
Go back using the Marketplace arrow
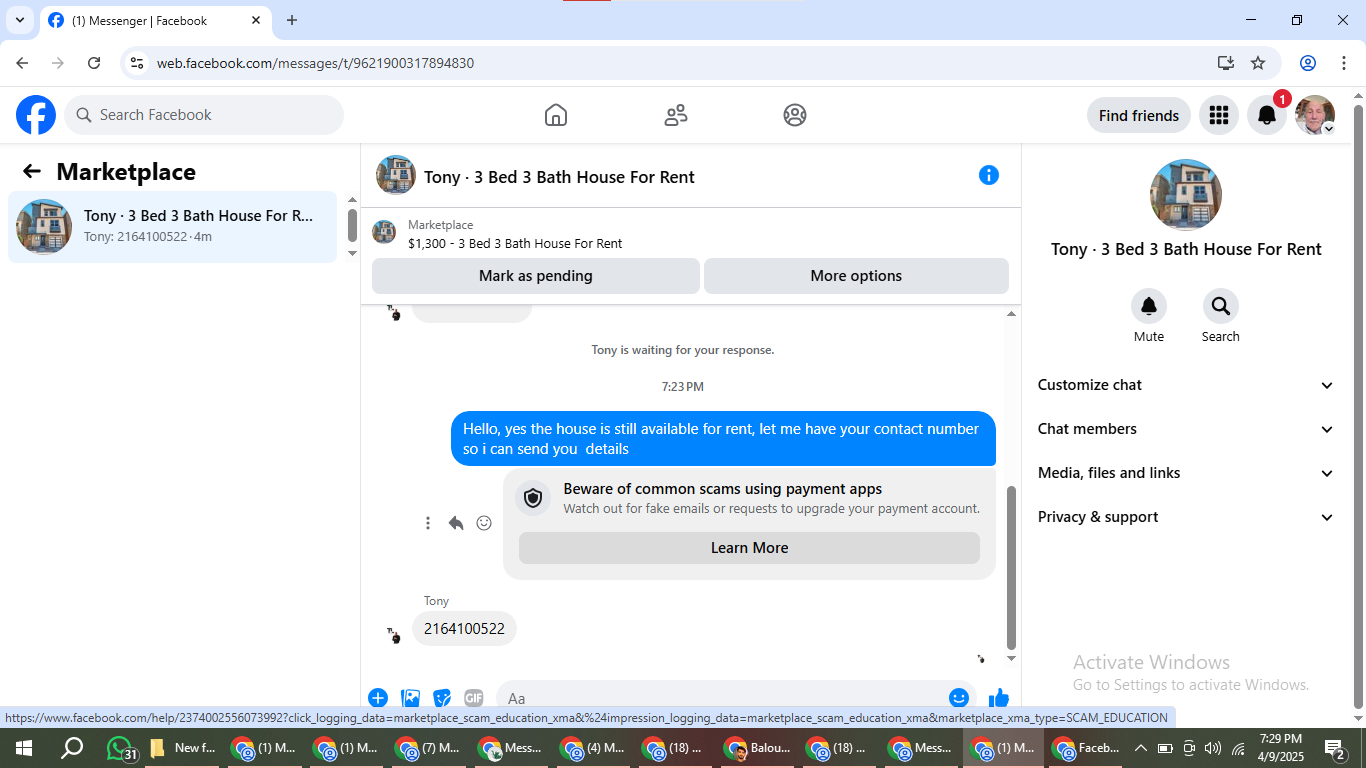(x=32, y=172)
